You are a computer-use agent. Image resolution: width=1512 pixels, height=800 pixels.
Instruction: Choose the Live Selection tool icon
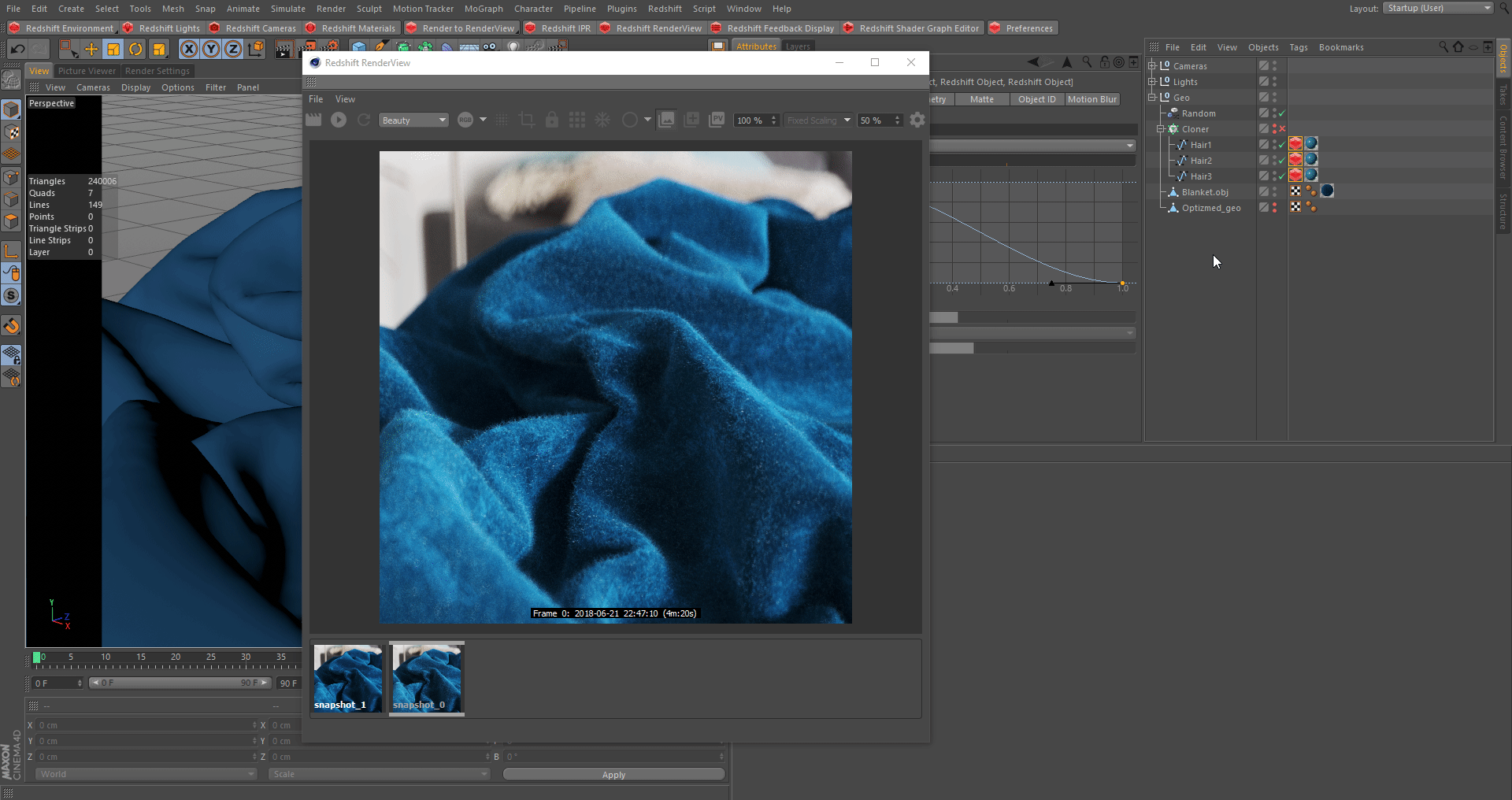point(69,49)
